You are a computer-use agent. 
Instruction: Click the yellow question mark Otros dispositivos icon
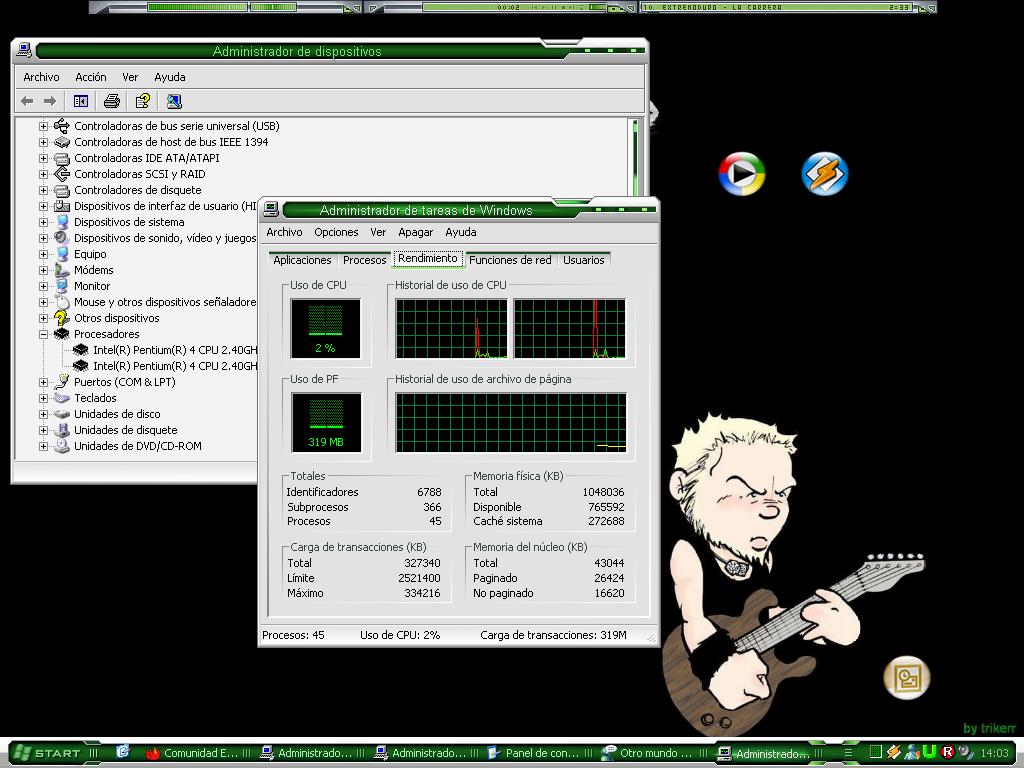coord(62,318)
